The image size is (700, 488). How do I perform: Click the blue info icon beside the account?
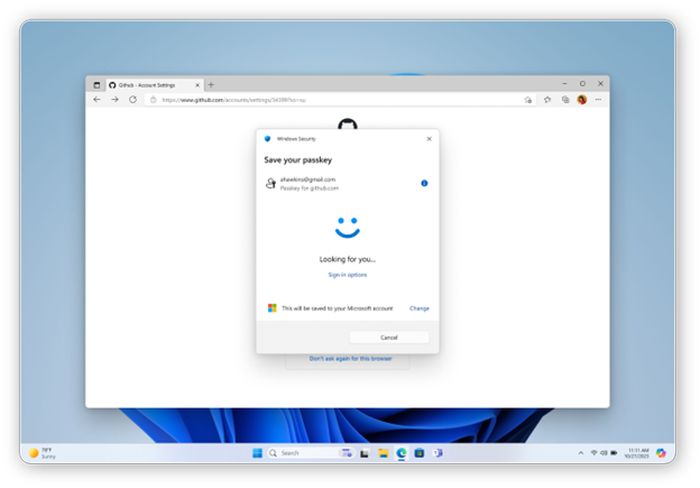[x=424, y=183]
